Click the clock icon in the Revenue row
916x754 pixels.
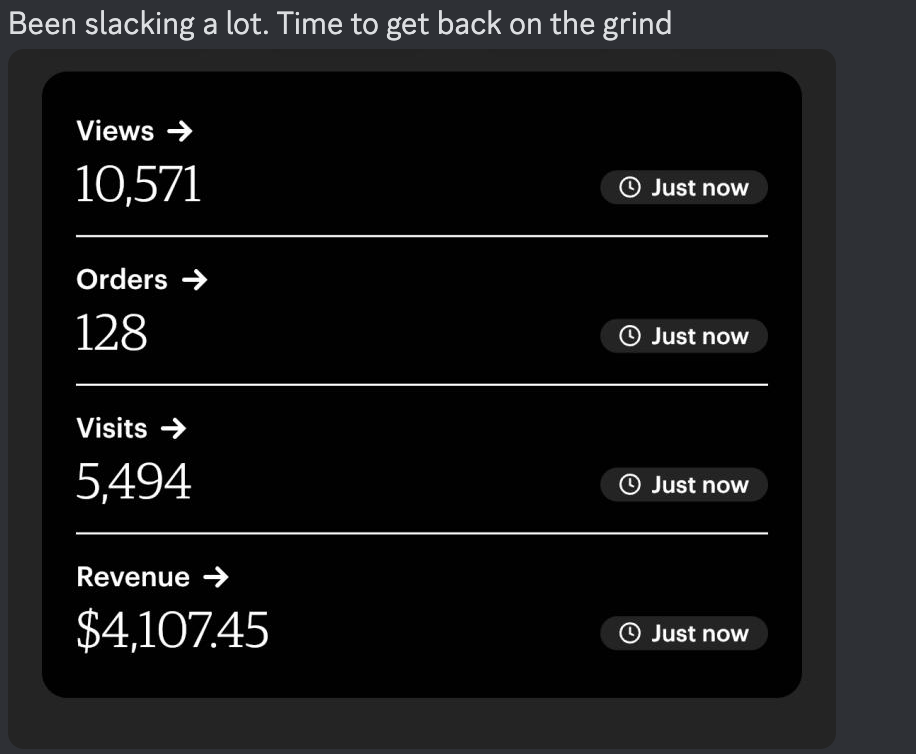pos(630,633)
